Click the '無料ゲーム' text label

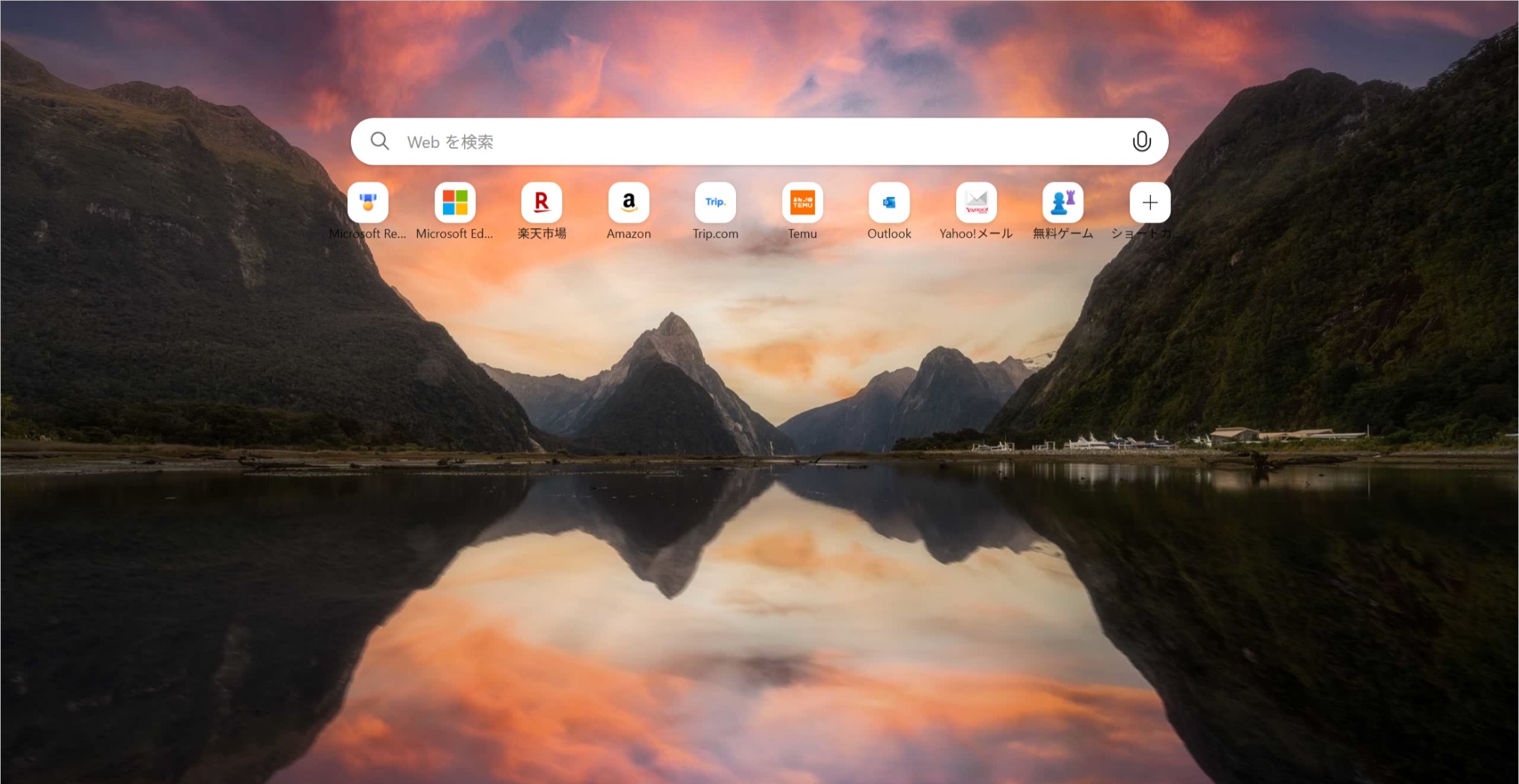[x=1063, y=233]
